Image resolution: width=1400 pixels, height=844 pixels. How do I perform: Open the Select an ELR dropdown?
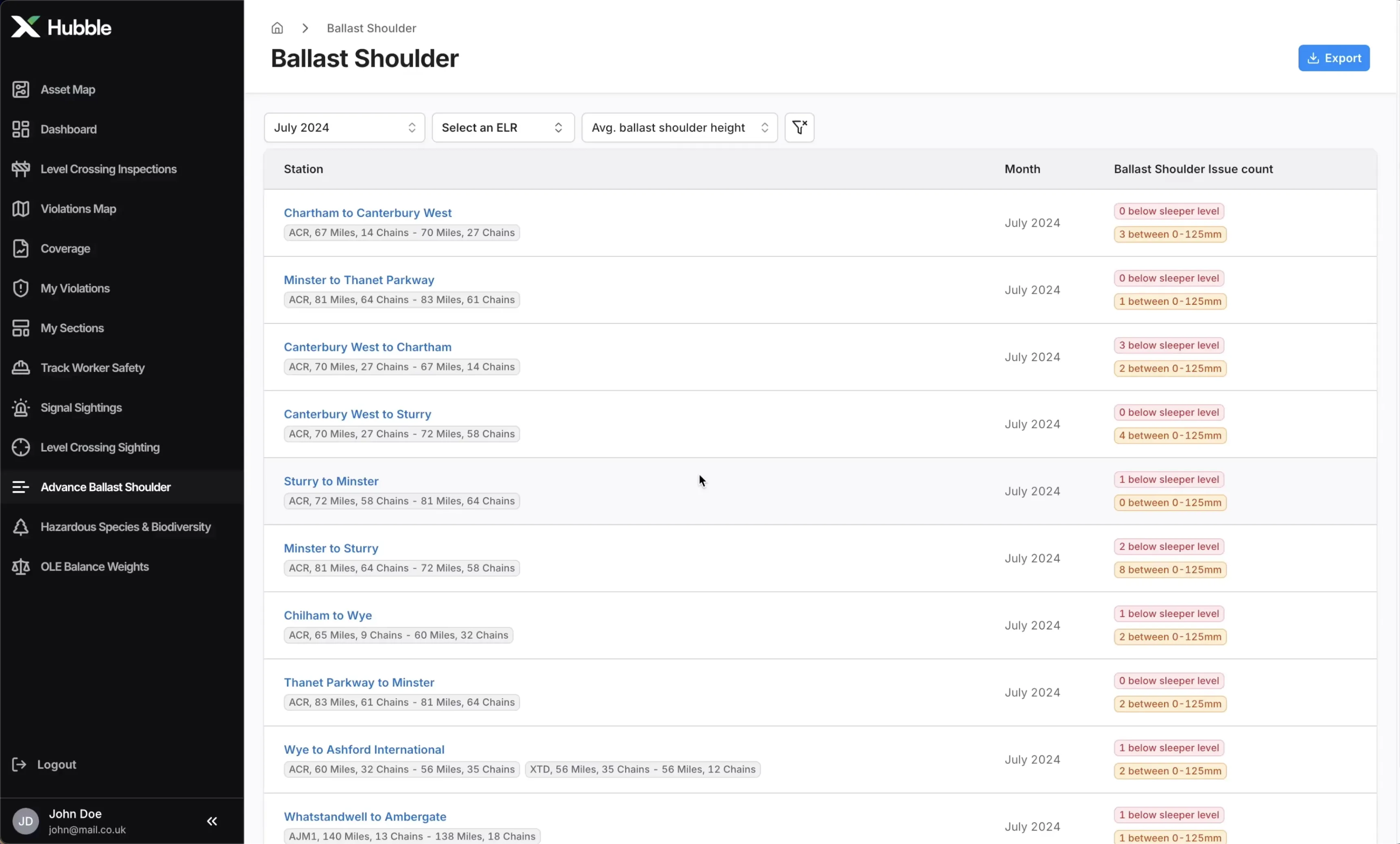[503, 127]
